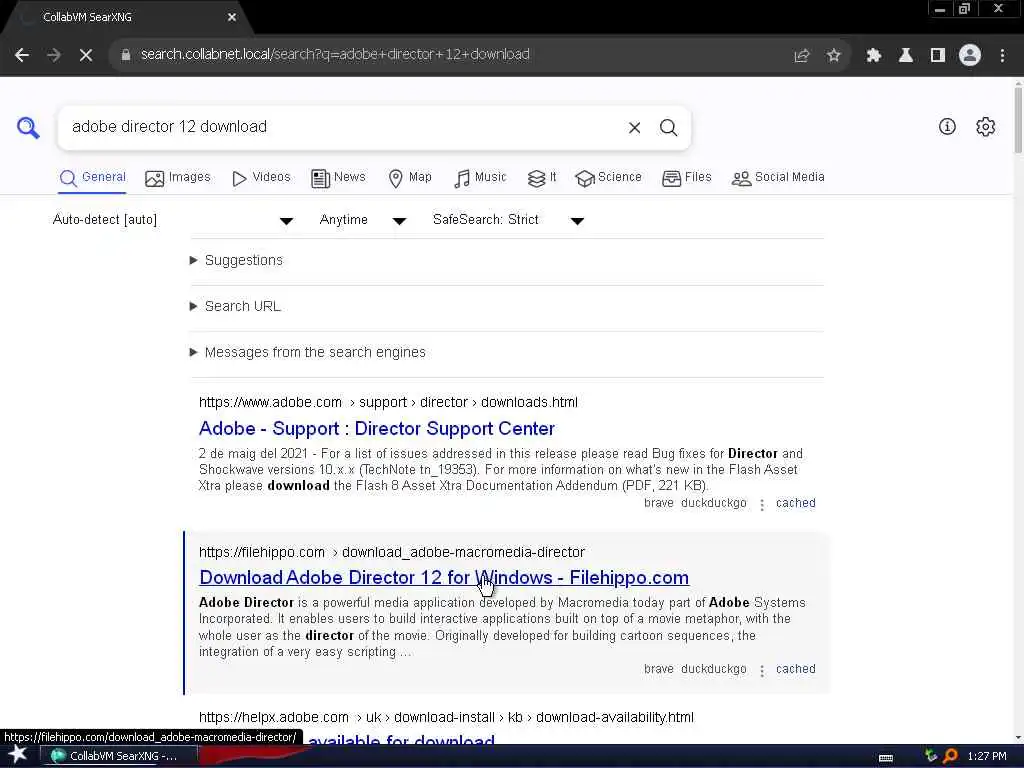The height and width of the screenshot is (768, 1024).
Task: Click the orange search tray icon
Action: tap(950, 756)
